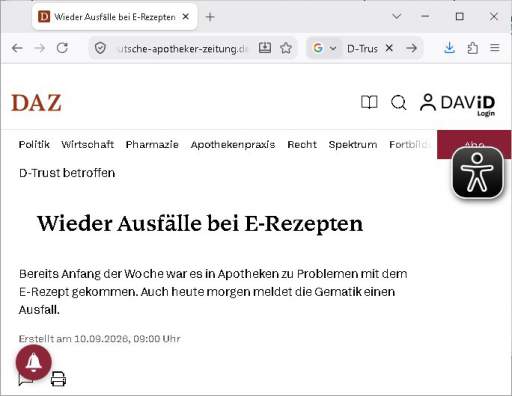Reload the current page
This screenshot has width=512, height=396.
pyautogui.click(x=62, y=48)
